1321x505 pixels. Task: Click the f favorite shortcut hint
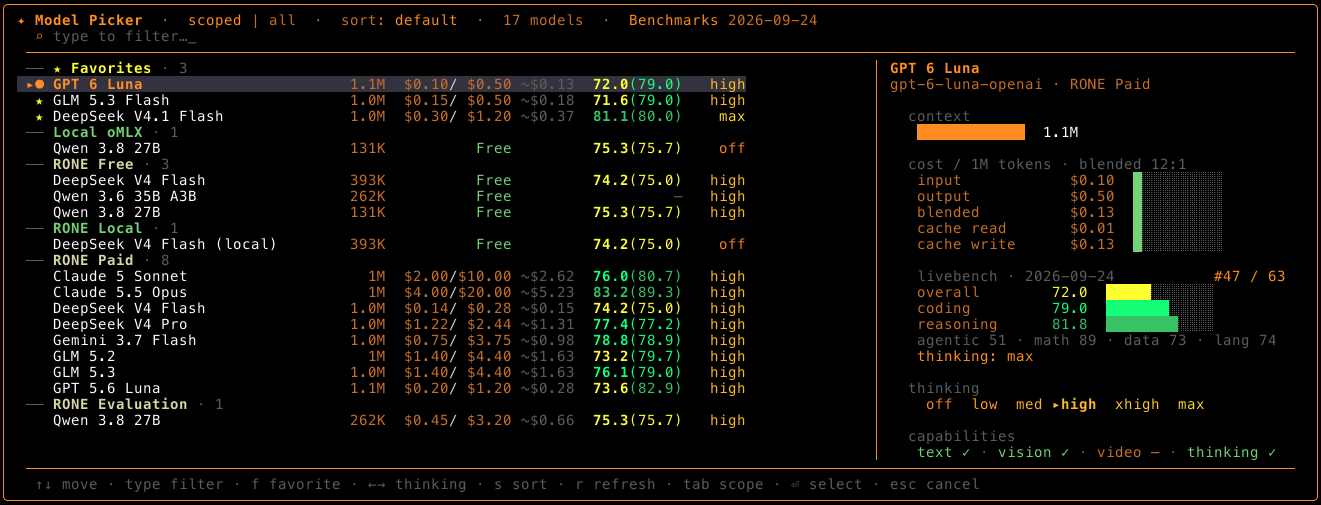click(296, 484)
